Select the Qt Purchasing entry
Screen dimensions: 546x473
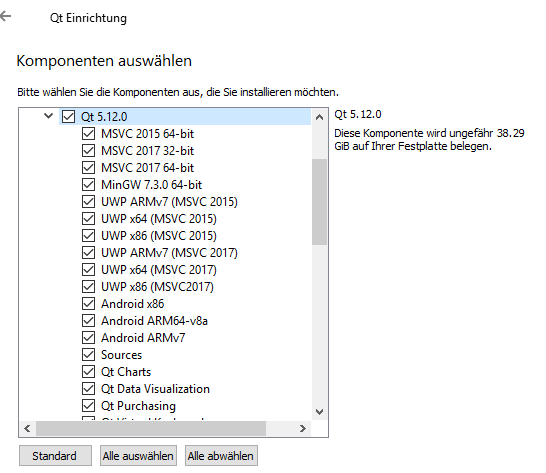pos(138,406)
